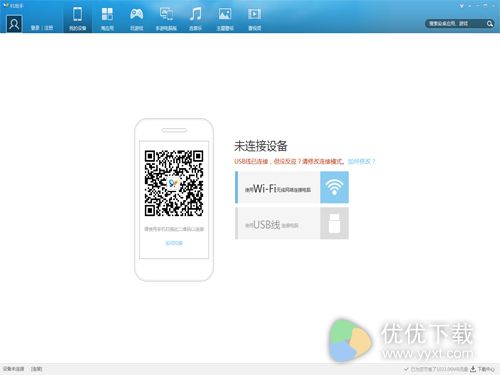Click the login and register link
This screenshot has height=375, width=500.
[x=42, y=28]
